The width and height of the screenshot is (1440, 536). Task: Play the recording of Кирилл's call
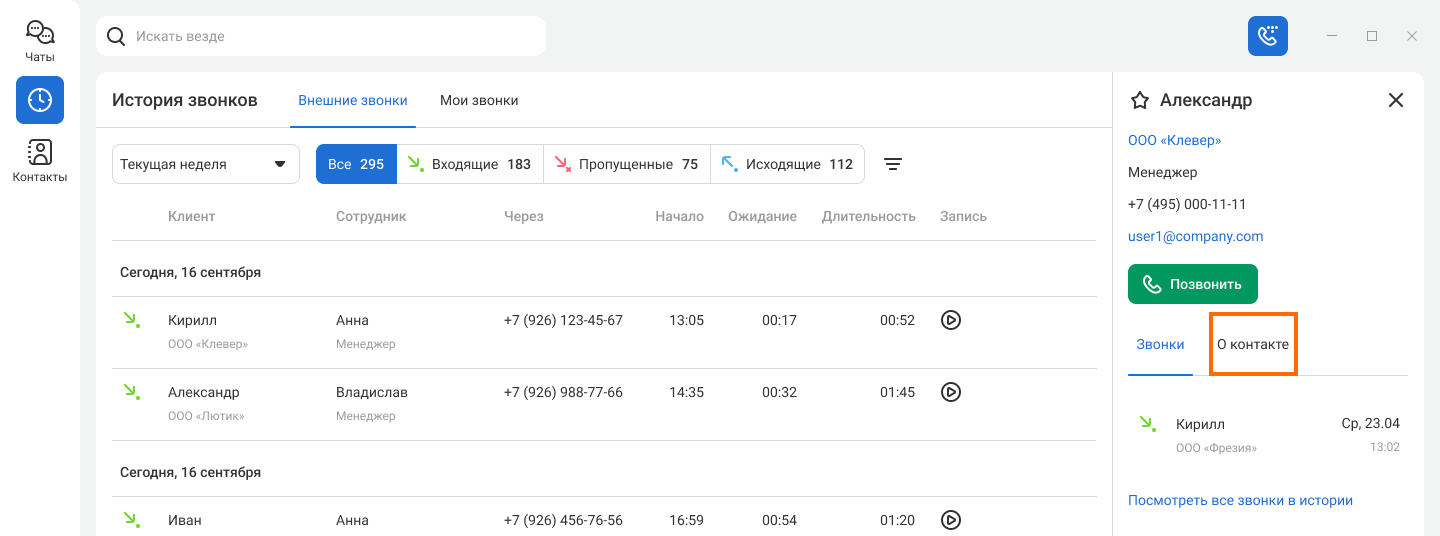[951, 320]
